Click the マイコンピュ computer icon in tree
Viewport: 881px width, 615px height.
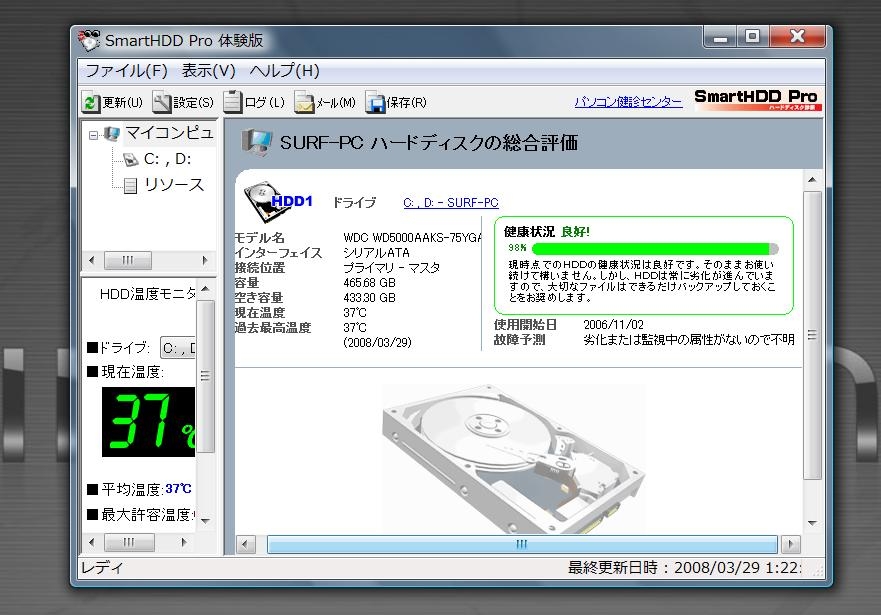point(112,133)
